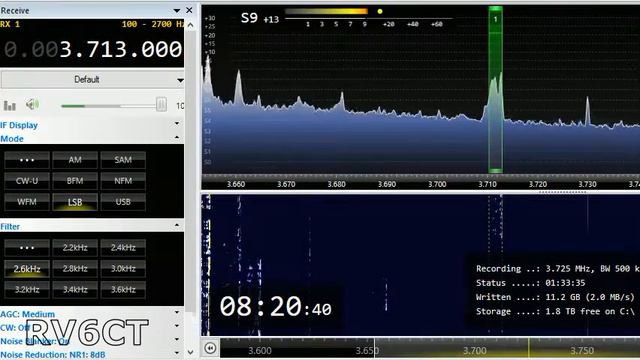Click the Status 01:33:35 line
Viewport: 640px width, 360px height.
pos(531,283)
